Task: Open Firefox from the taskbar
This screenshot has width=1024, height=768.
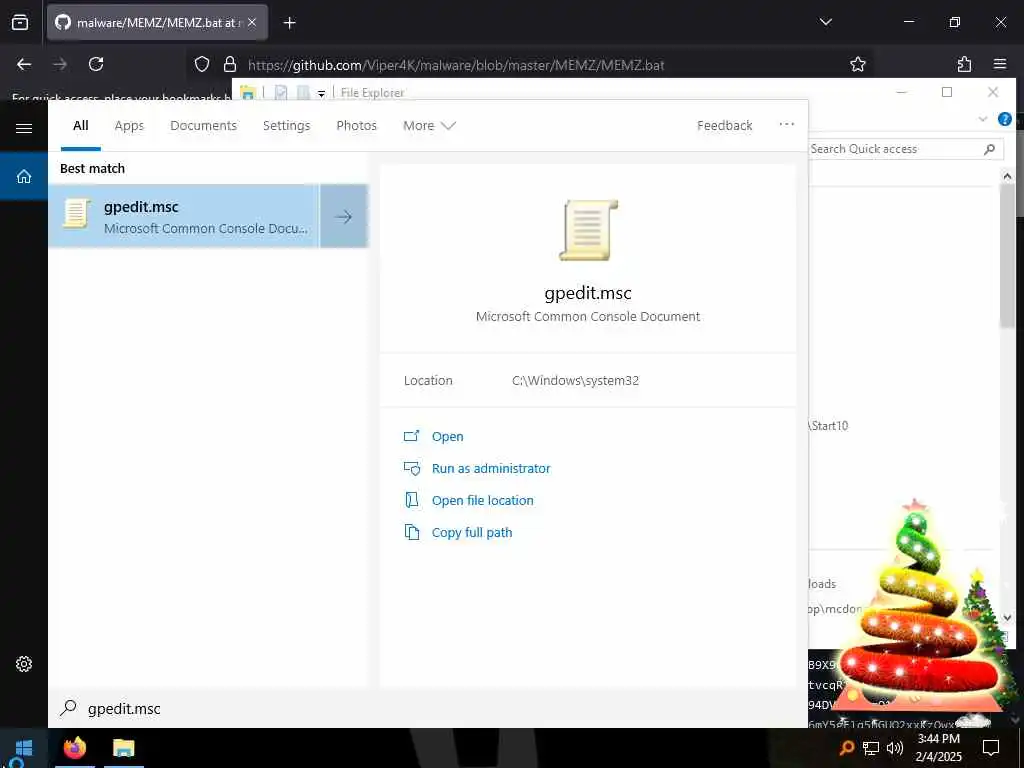Action: [x=75, y=748]
